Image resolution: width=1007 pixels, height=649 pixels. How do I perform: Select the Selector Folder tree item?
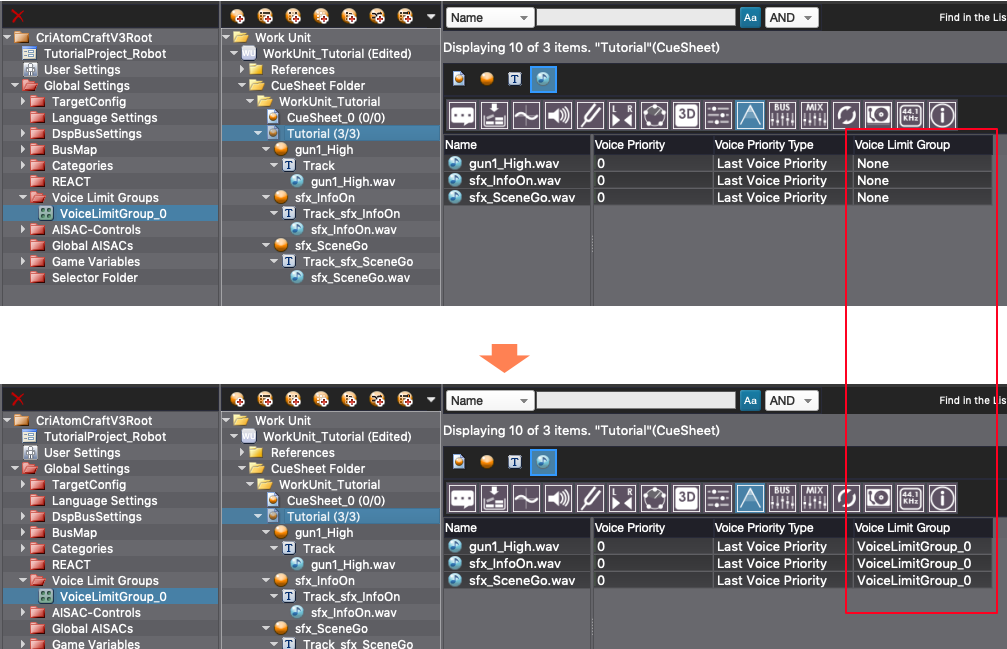point(94,278)
